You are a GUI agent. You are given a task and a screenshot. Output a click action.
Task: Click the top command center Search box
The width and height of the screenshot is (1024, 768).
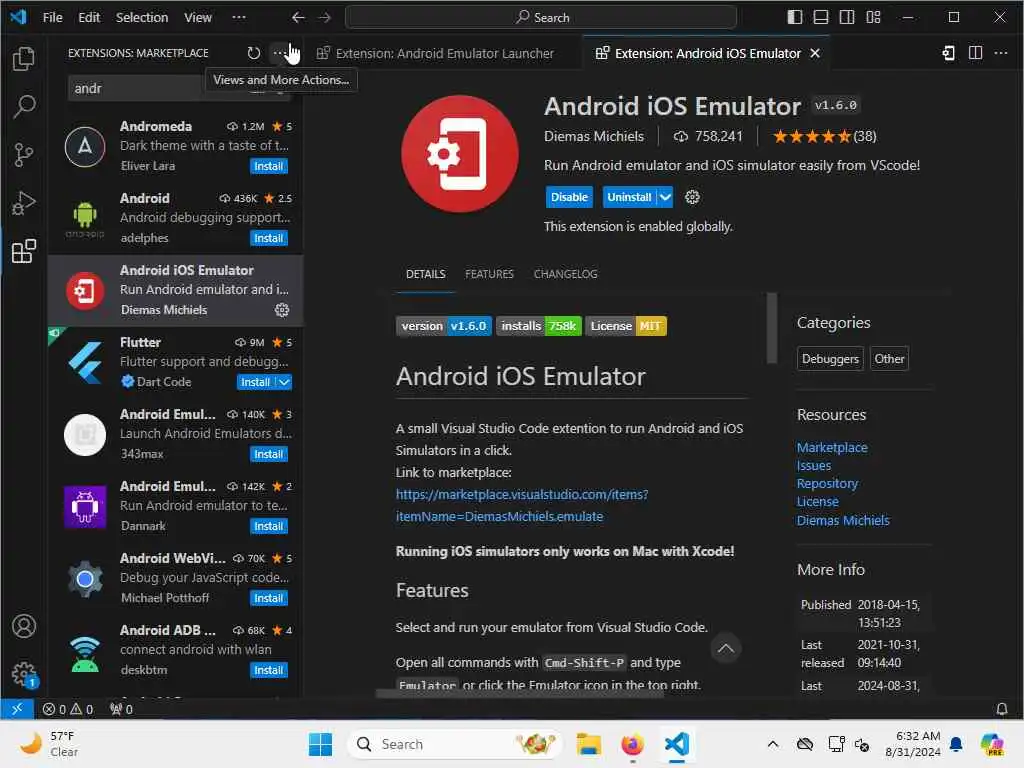point(541,18)
